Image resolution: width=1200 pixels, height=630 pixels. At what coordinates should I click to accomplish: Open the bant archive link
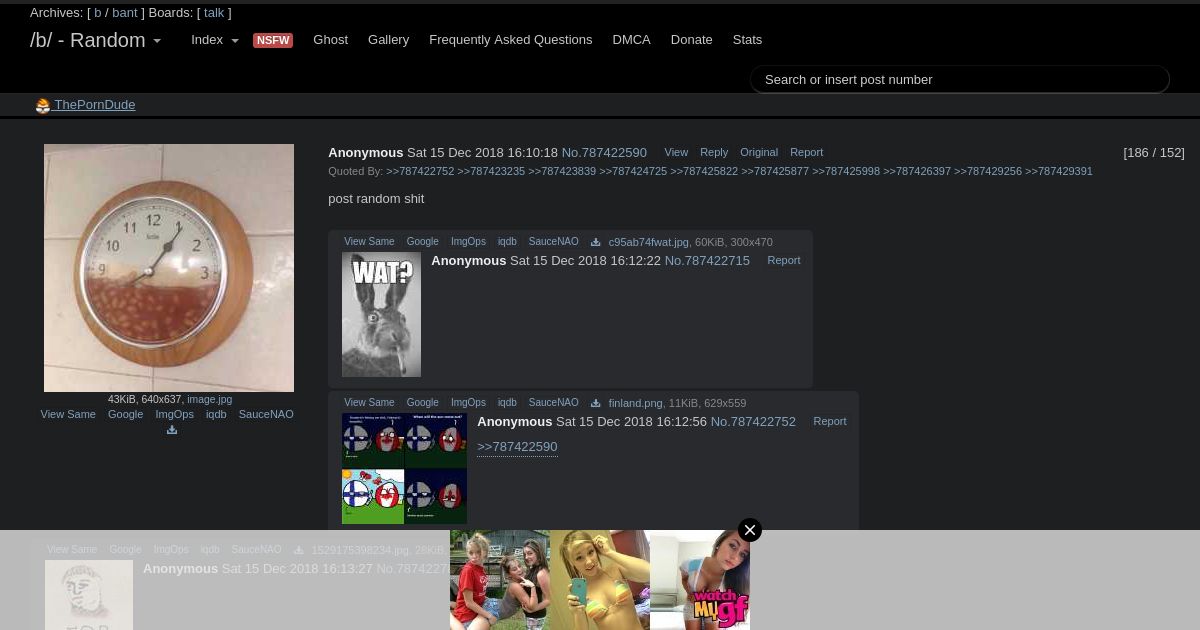(x=125, y=13)
